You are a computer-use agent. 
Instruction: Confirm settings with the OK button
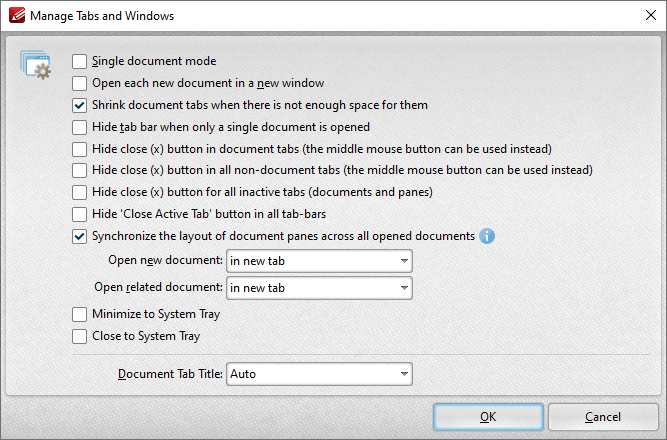pyautogui.click(x=488, y=417)
